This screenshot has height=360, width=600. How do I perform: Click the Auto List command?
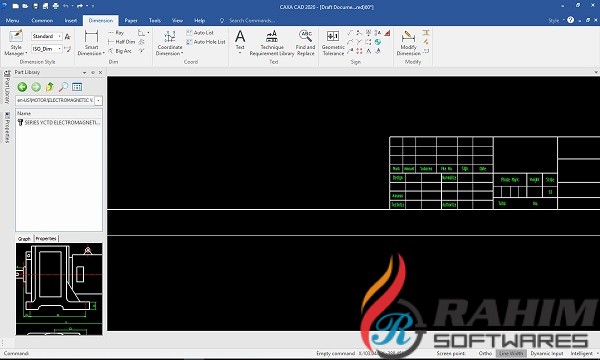[200, 33]
